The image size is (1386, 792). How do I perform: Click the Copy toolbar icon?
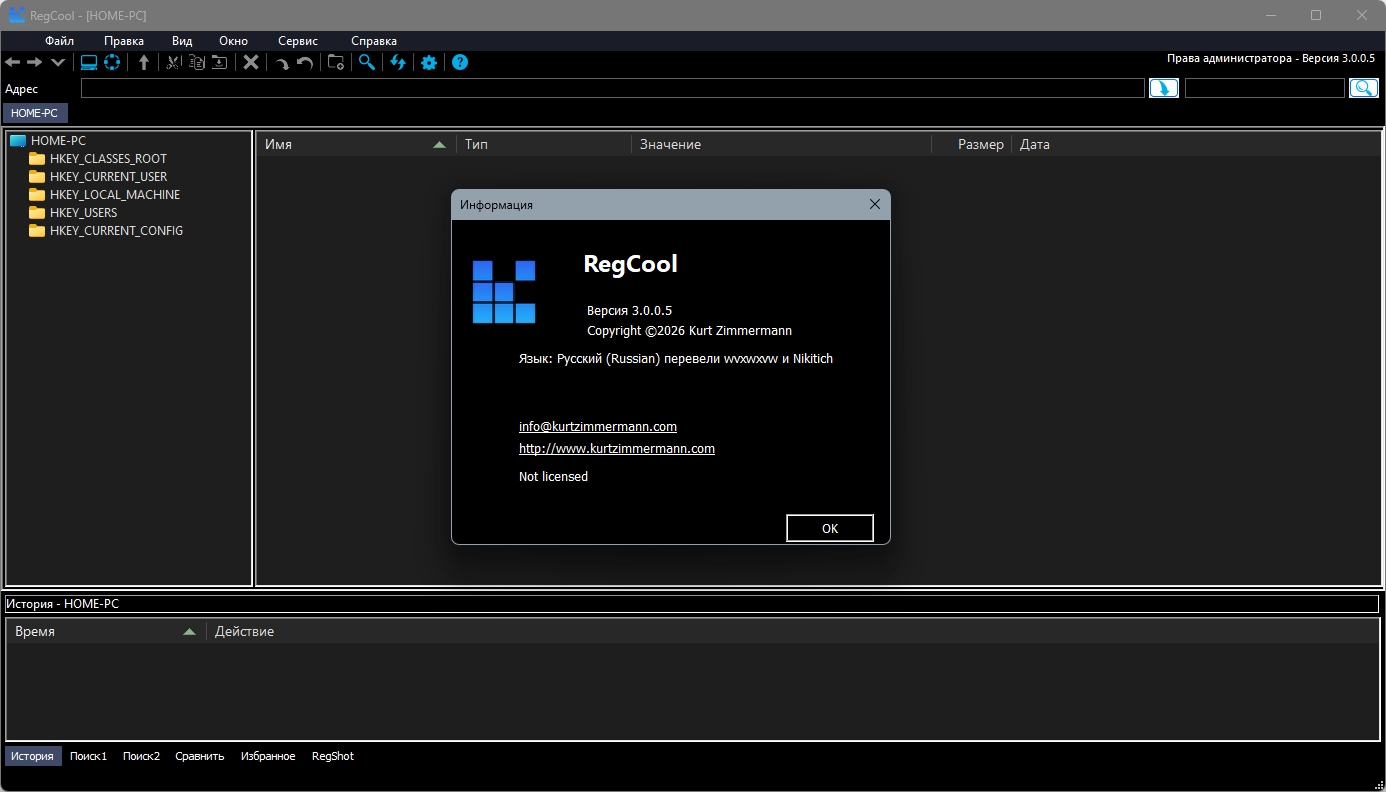(x=196, y=62)
